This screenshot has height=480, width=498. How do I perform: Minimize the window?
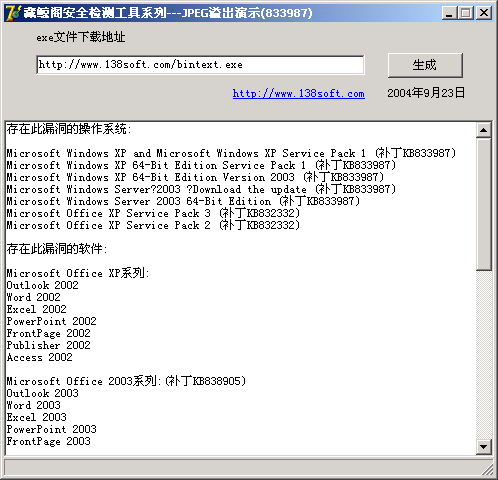click(449, 13)
